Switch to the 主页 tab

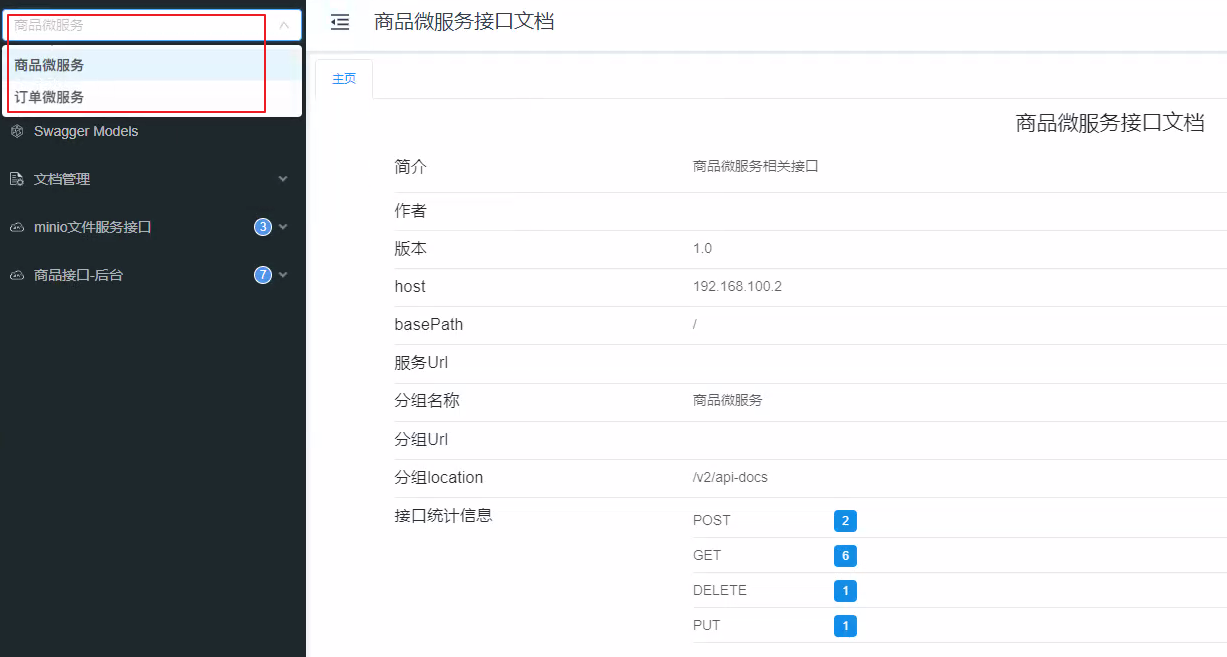(x=344, y=79)
